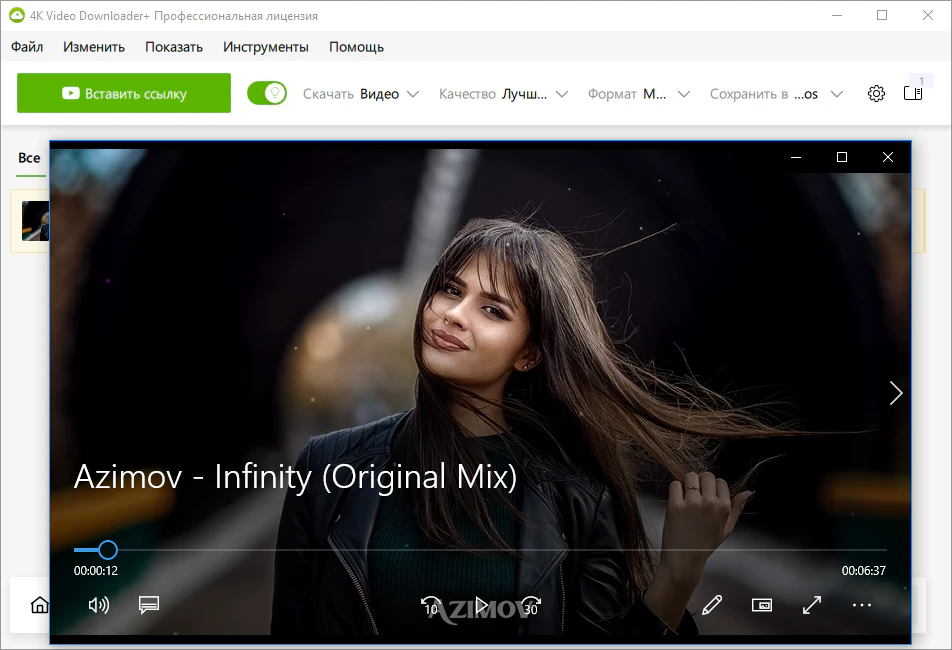Enter full screen in the player
Viewport: 952px width, 650px height.
click(812, 604)
